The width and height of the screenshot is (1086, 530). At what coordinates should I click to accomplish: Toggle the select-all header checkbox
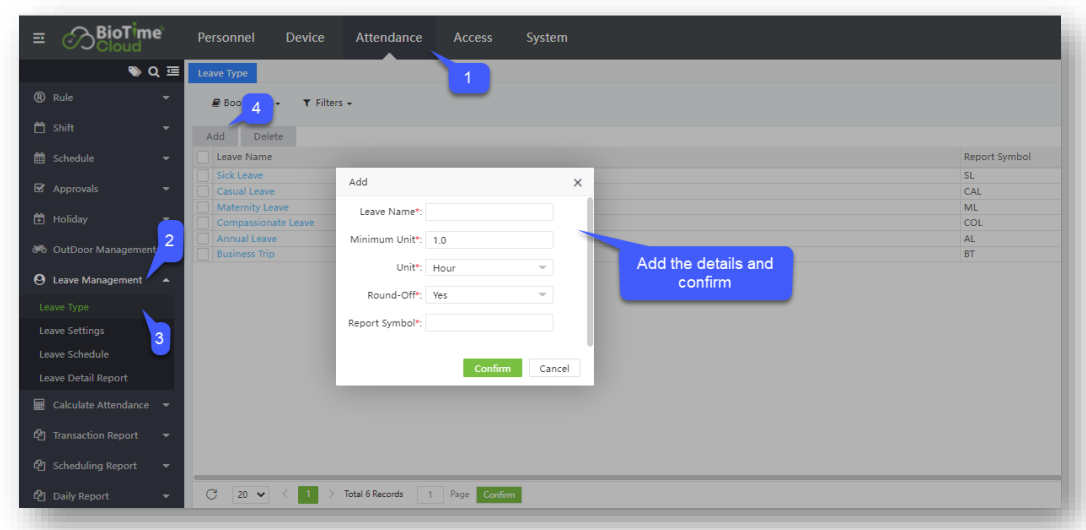203,157
